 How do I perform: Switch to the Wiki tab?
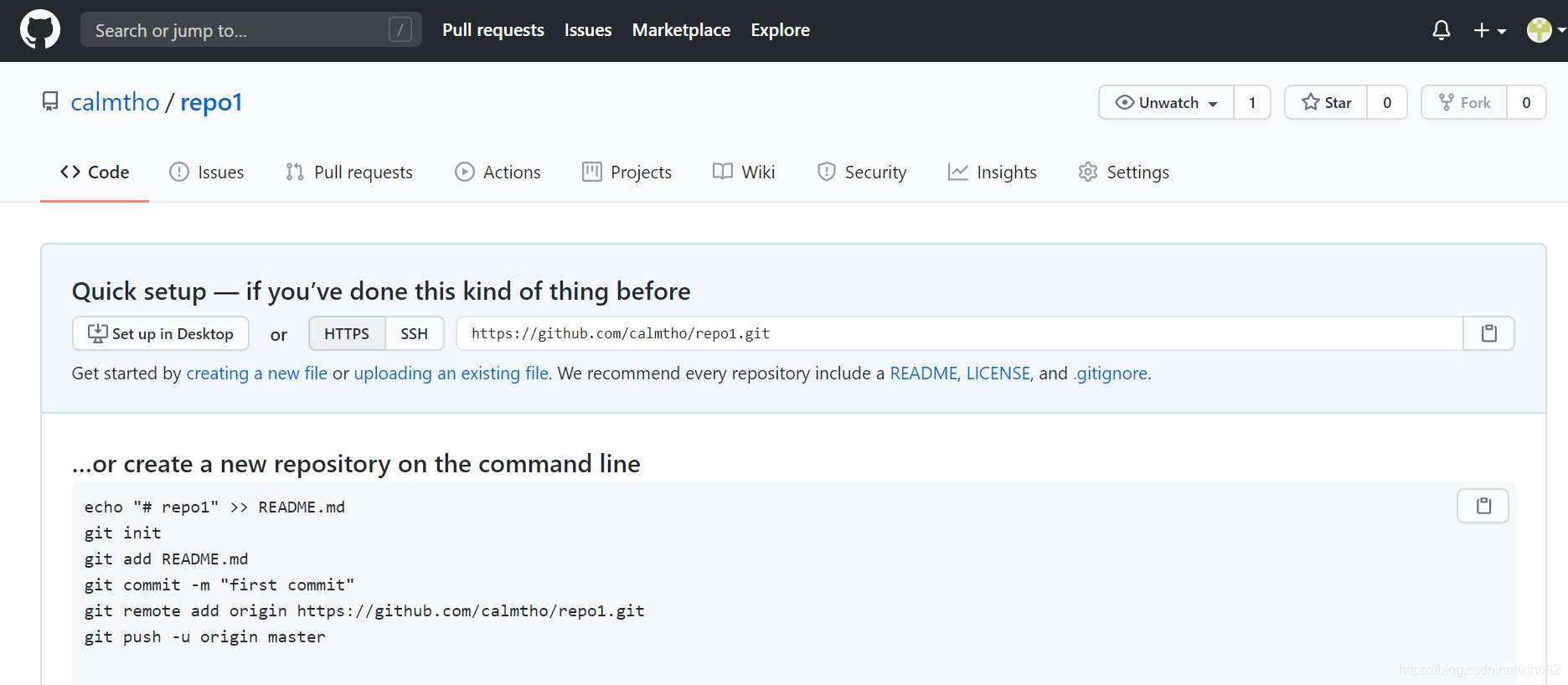(744, 173)
